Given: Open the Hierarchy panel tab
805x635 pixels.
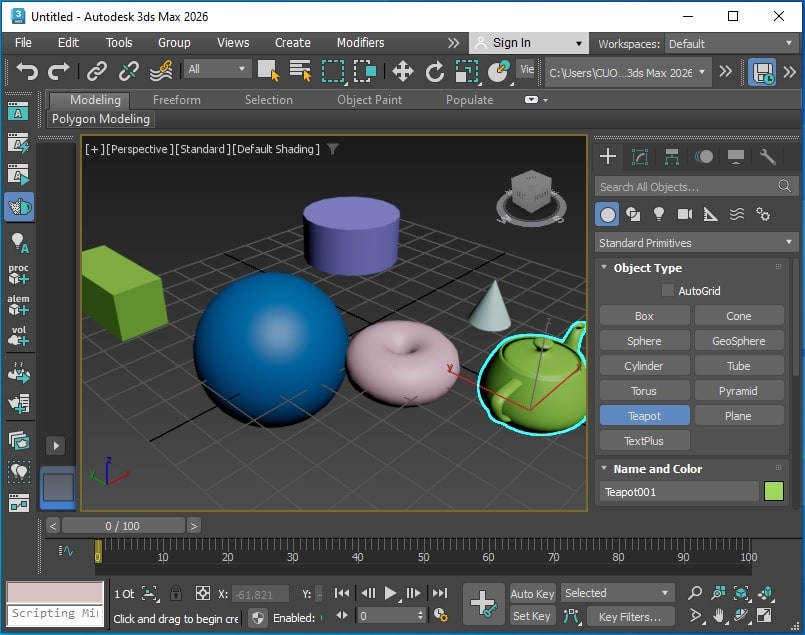Looking at the screenshot, I should (x=672, y=157).
